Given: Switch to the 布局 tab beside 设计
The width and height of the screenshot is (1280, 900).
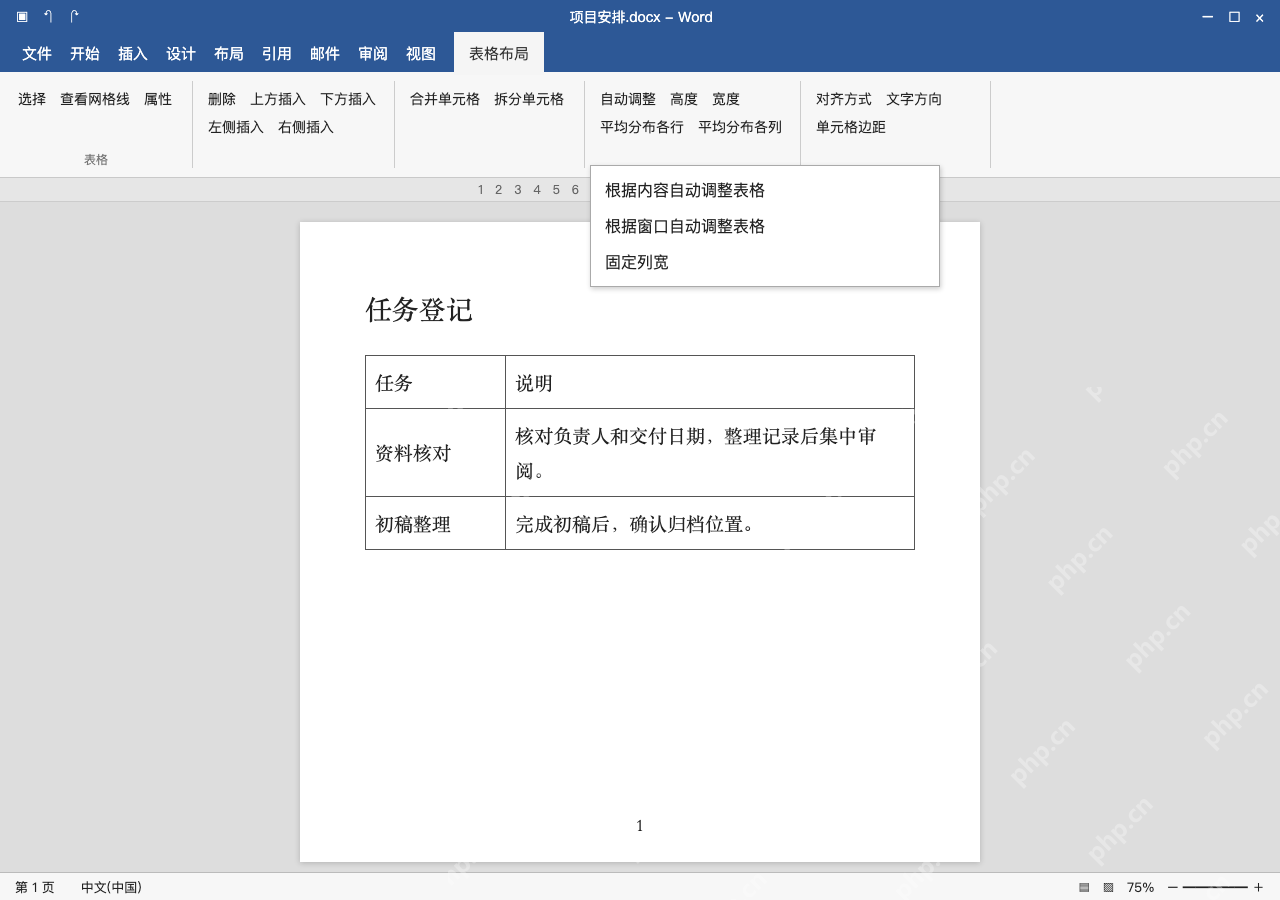Looking at the screenshot, I should pyautogui.click(x=229, y=53).
